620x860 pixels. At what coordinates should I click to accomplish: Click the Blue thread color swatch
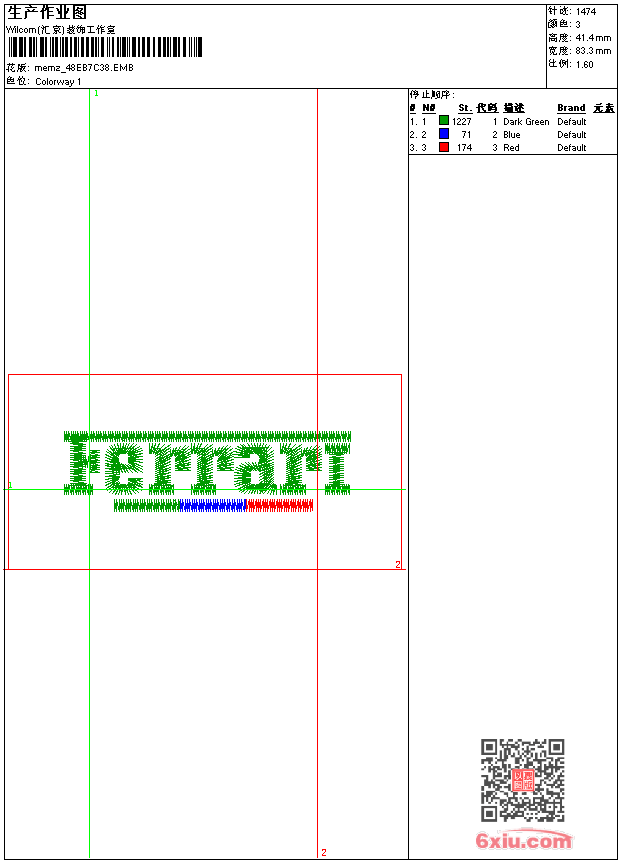444,134
